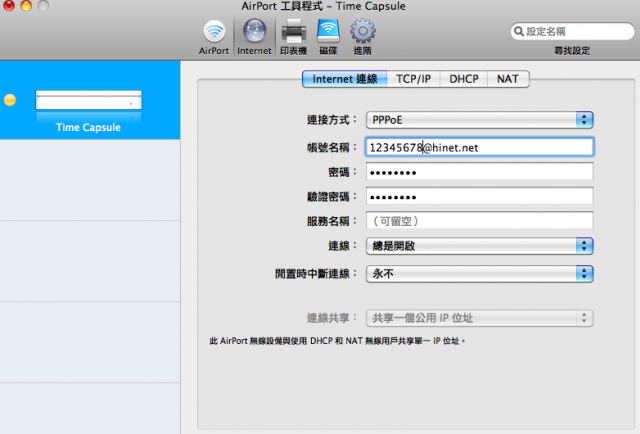This screenshot has width=640, height=434.
Task: Select the Time Capsule device image
Action: [x=89, y=100]
